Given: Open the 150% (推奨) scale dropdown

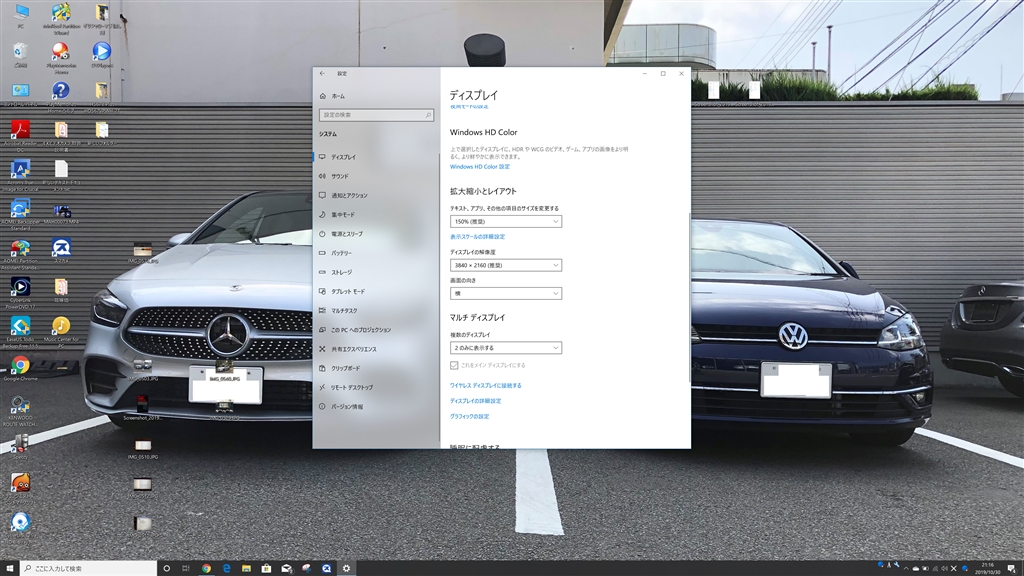Looking at the screenshot, I should 505,221.
